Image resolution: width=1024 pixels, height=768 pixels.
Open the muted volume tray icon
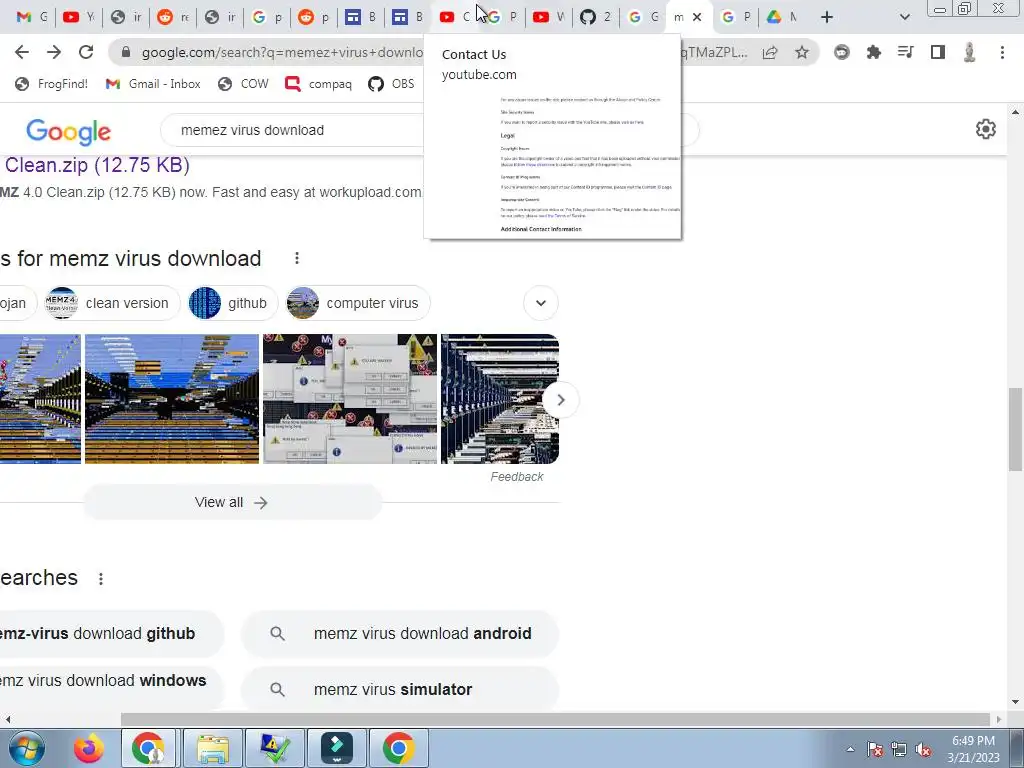pos(923,749)
